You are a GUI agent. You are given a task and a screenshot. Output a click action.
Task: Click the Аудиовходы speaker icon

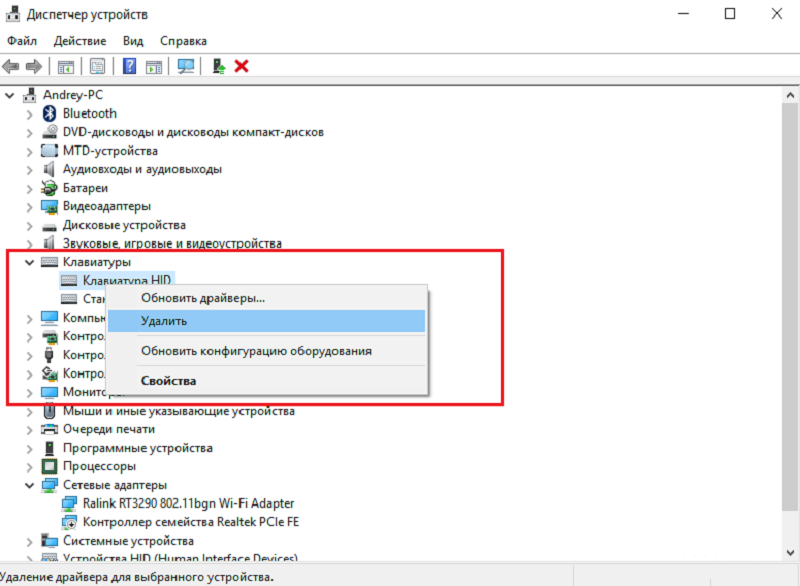click(x=49, y=169)
